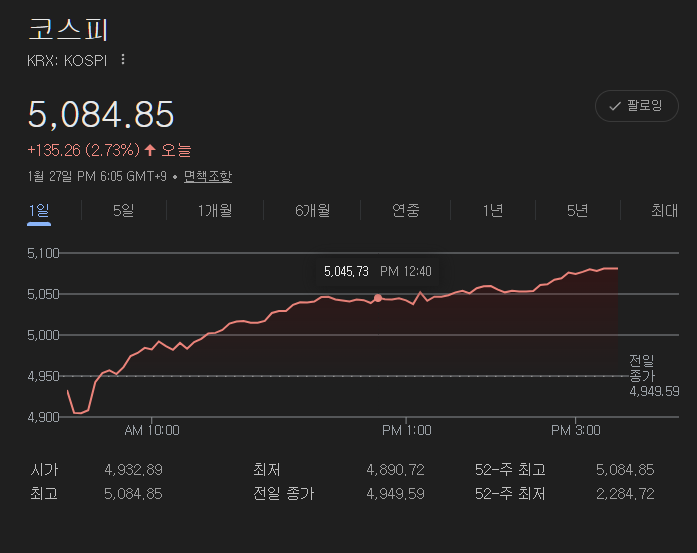The width and height of the screenshot is (697, 553).
Task: Select the 연중 year-to-date tab
Action: point(405,210)
